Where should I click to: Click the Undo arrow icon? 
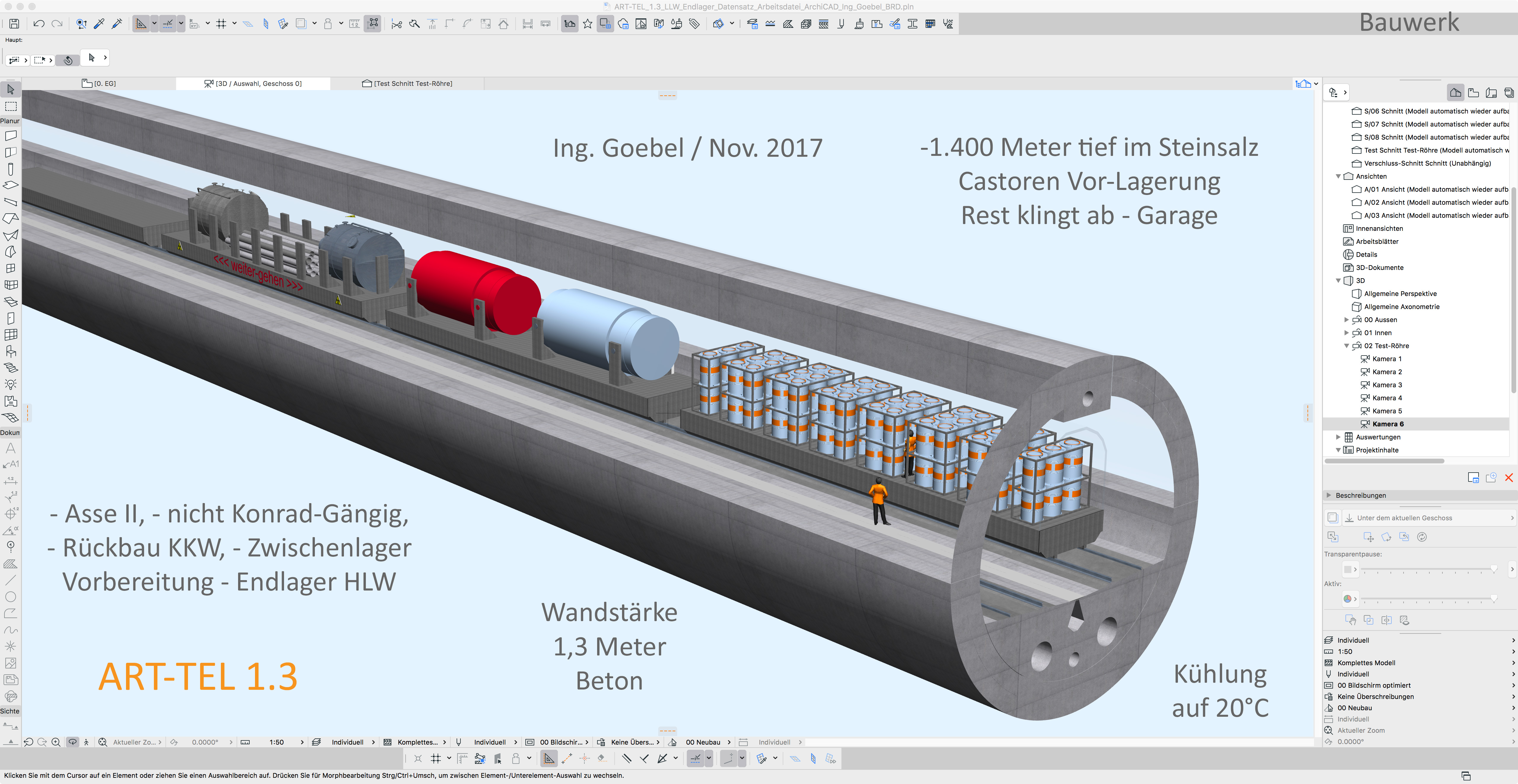pyautogui.click(x=39, y=24)
